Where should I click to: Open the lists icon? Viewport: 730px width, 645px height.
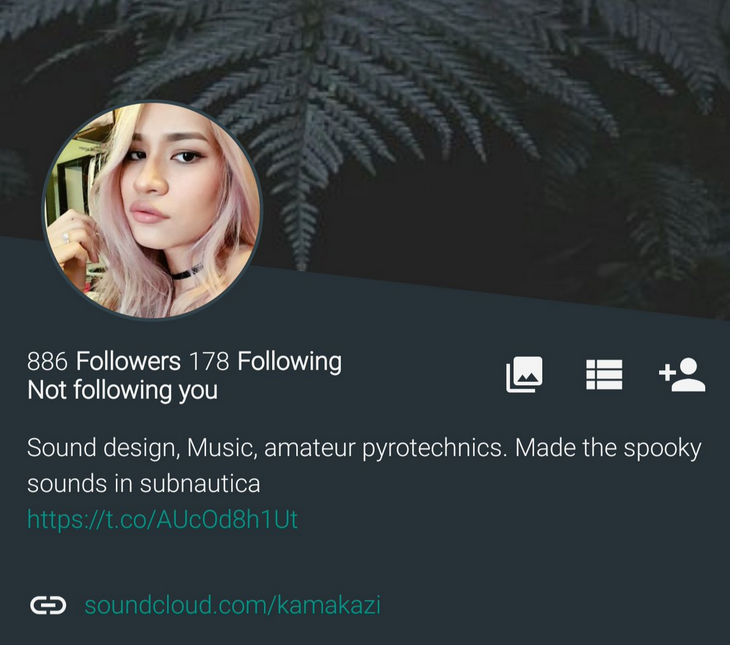click(x=604, y=374)
